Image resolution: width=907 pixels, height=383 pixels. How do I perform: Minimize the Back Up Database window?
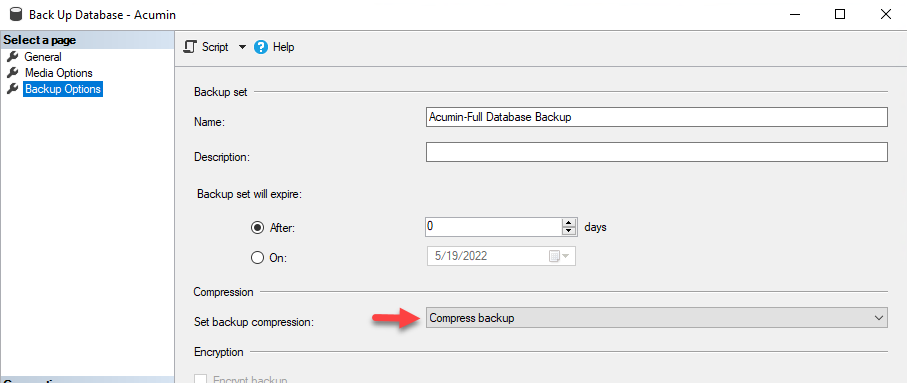coord(795,14)
